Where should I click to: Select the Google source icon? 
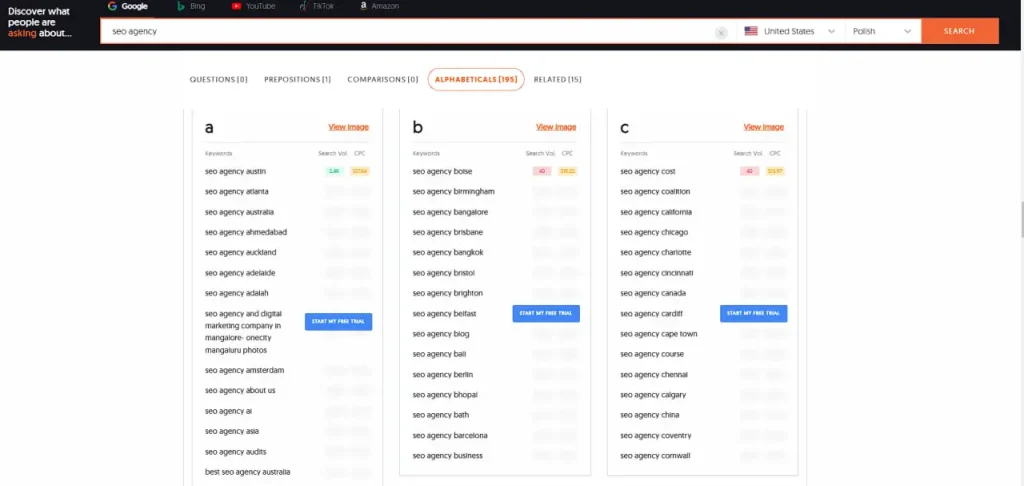112,6
